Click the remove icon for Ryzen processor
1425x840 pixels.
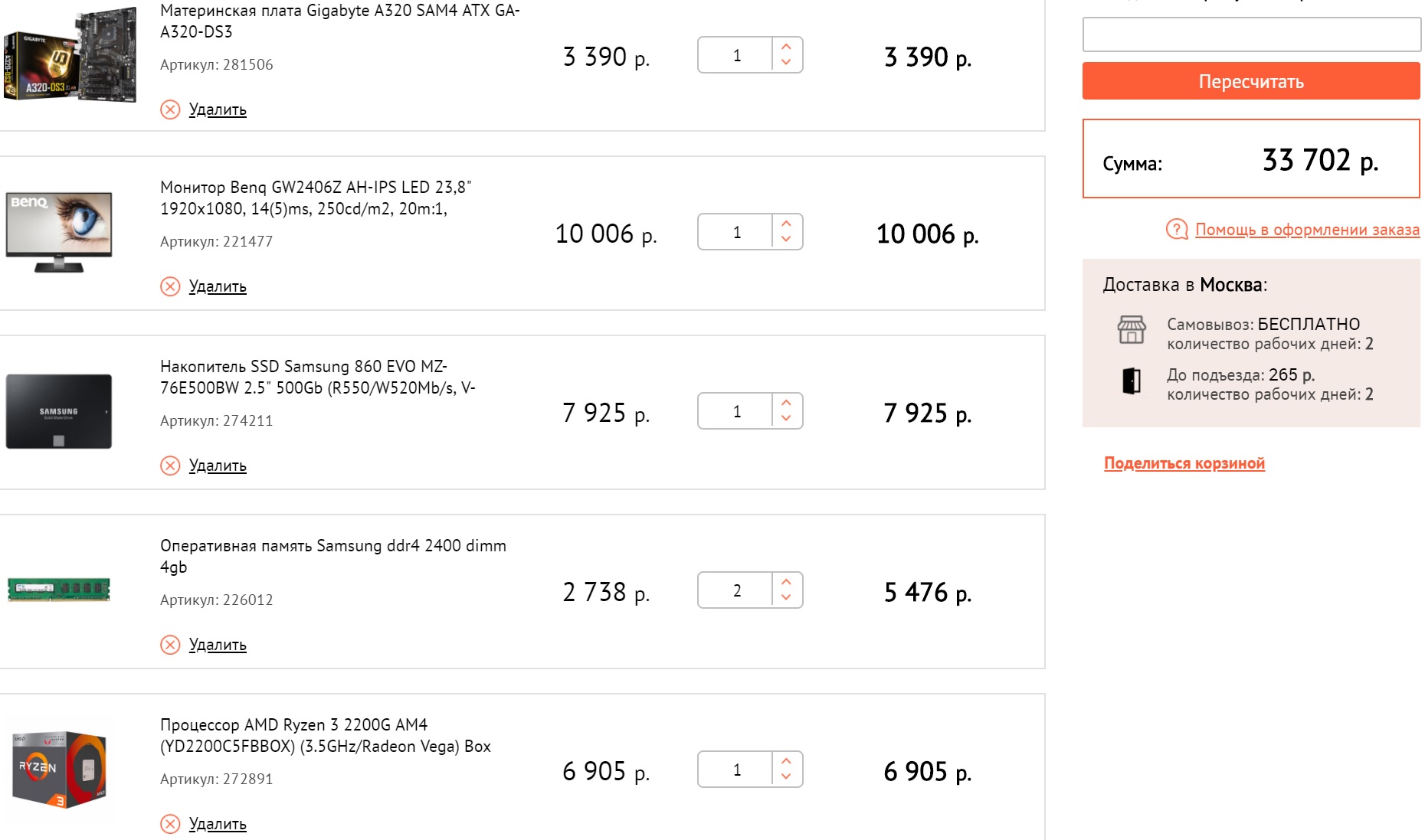(x=170, y=824)
